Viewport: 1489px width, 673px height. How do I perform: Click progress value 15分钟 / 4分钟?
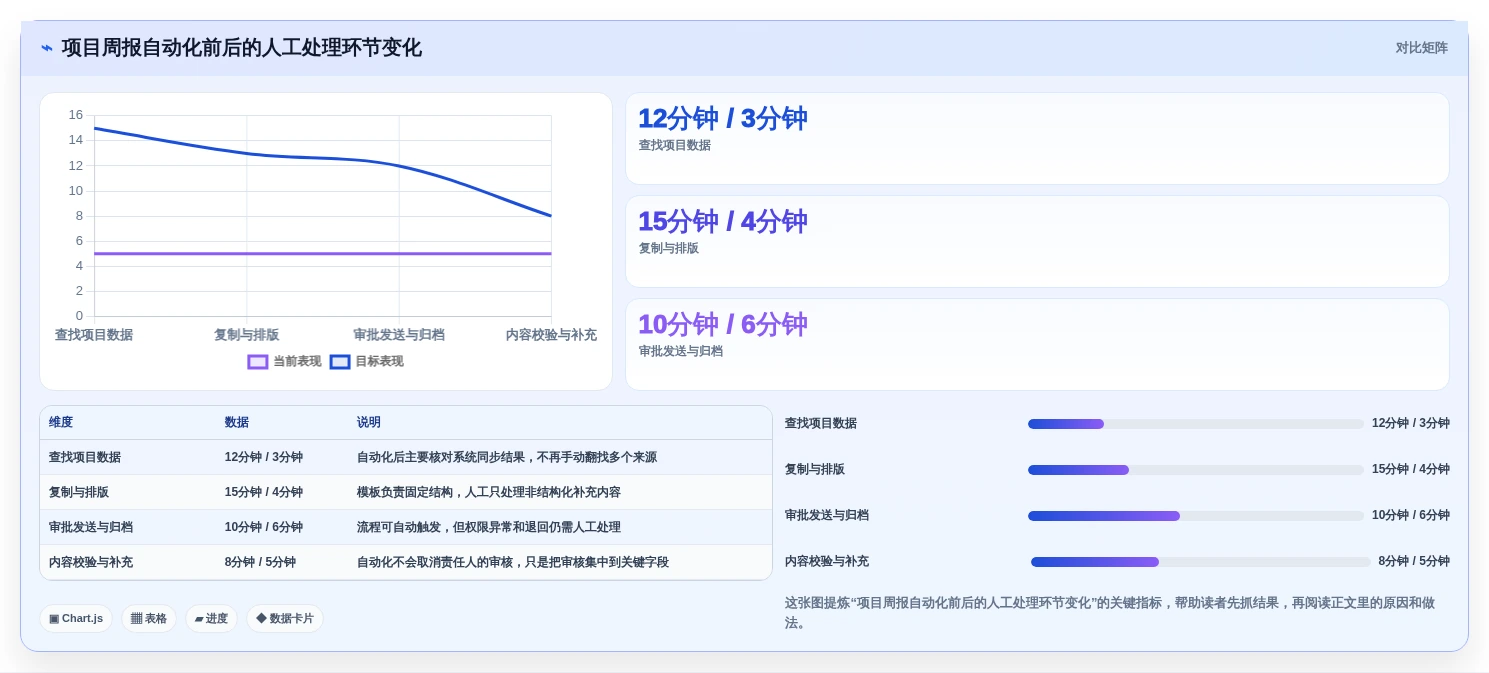click(1411, 470)
